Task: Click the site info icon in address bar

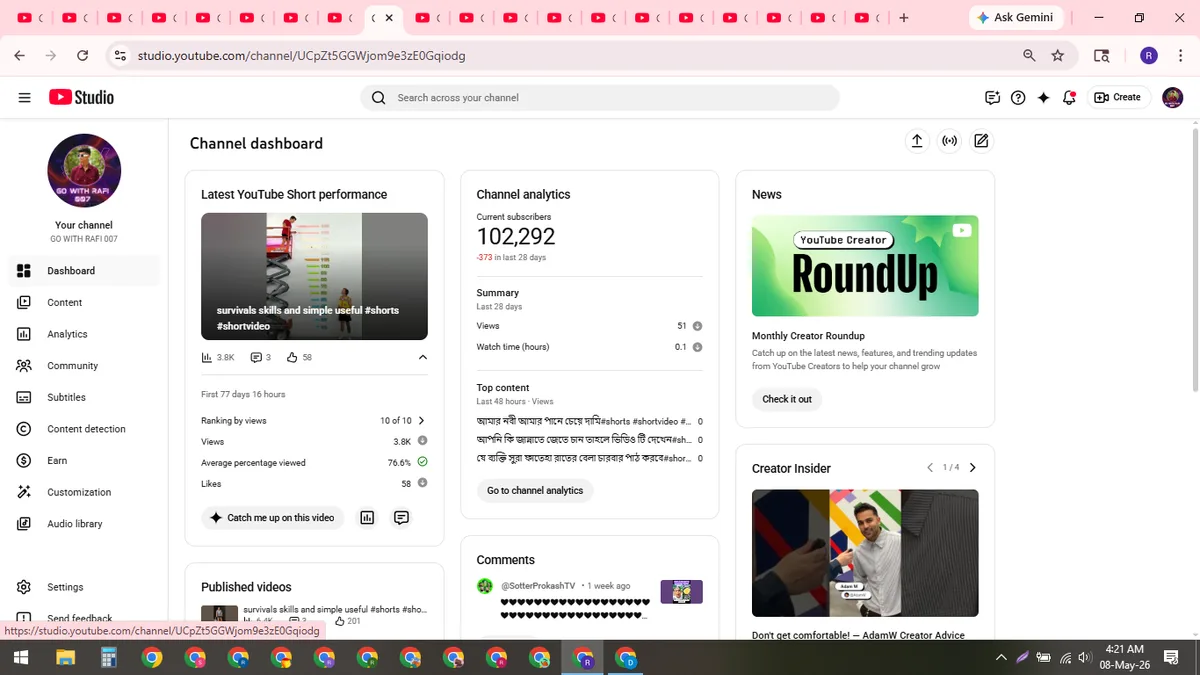Action: (120, 56)
